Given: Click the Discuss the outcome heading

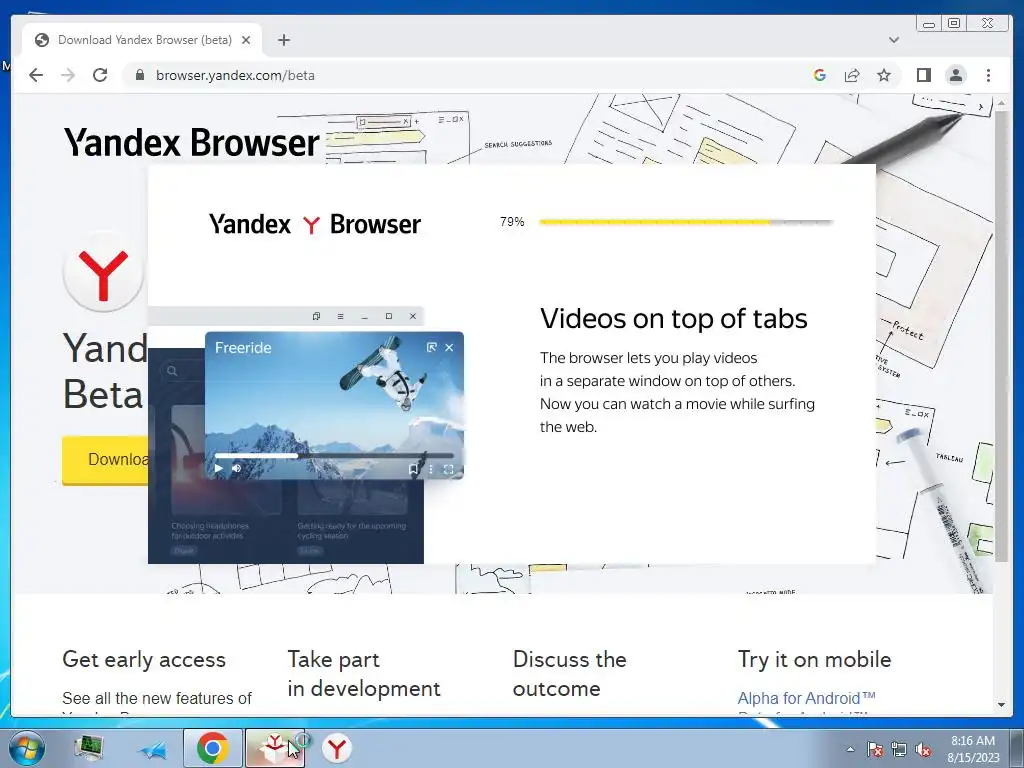Looking at the screenshot, I should 569,673.
